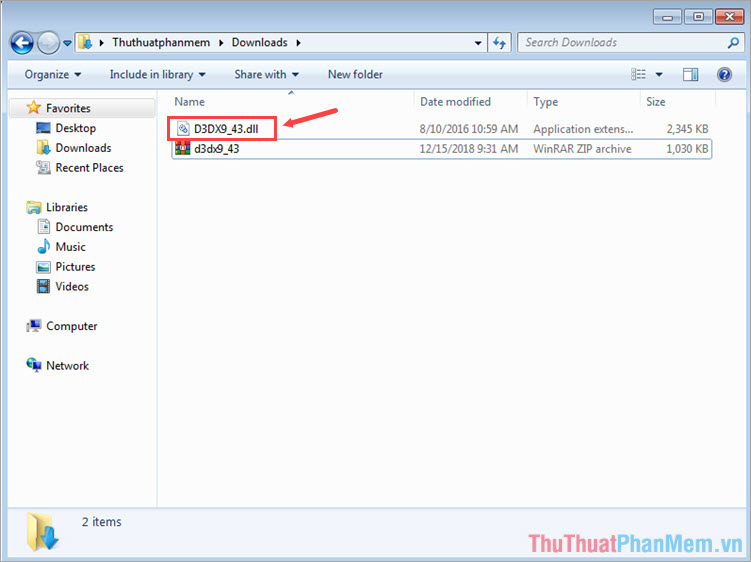This screenshot has height=562, width=751.
Task: Select Thuthuatphanmem in the address breadcrumb
Action: pyautogui.click(x=161, y=43)
